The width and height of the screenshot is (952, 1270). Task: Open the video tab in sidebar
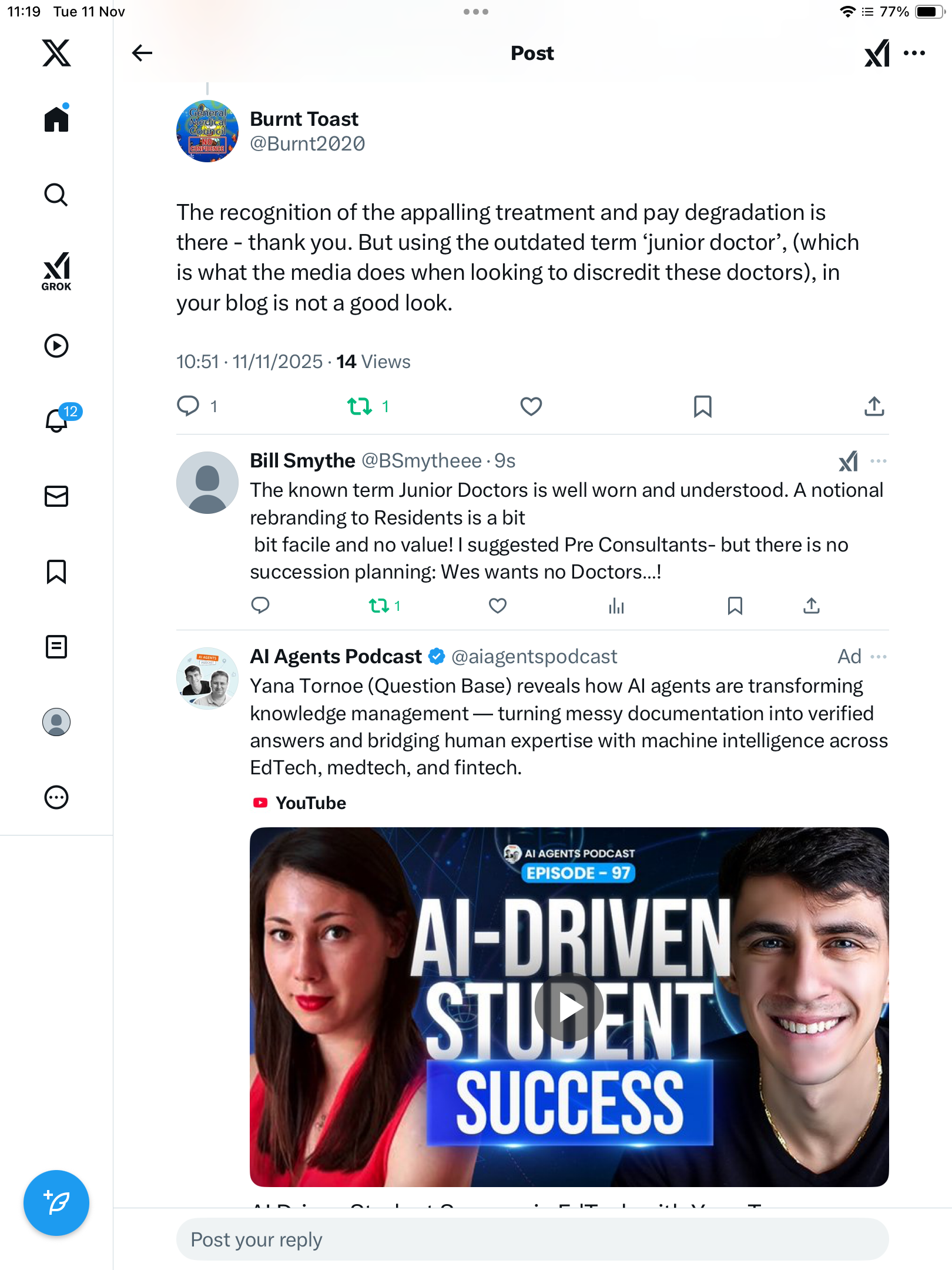56,346
